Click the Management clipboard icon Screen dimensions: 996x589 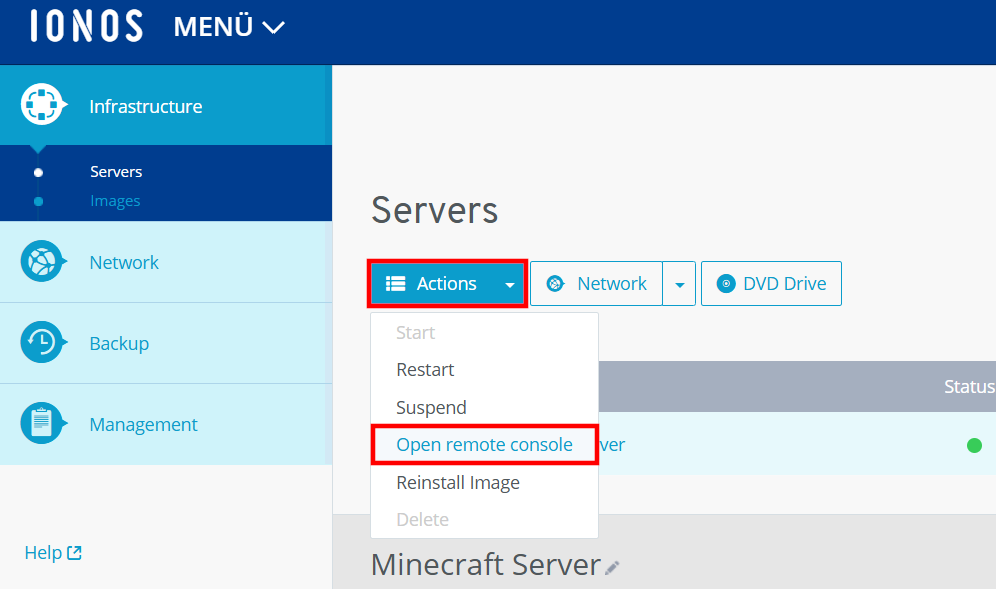tap(42, 424)
